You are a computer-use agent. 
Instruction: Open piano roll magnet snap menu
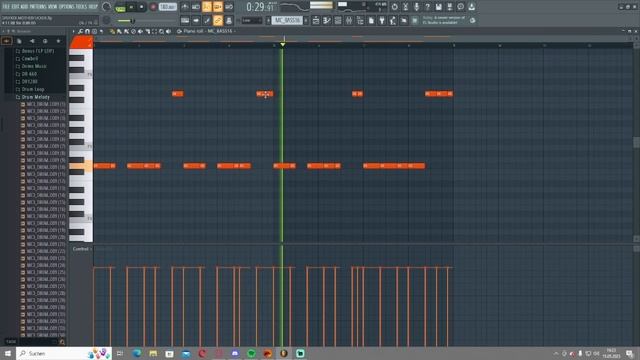tap(87, 31)
